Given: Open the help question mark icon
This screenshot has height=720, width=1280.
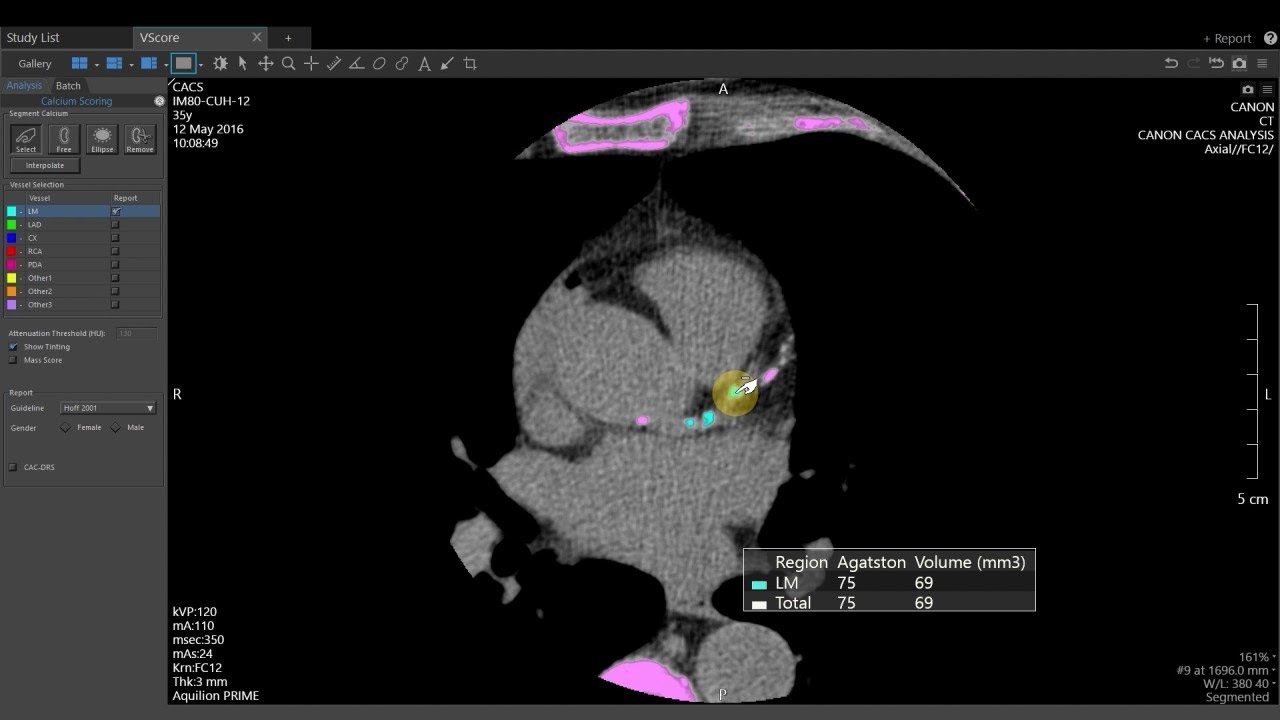Looking at the screenshot, I should 1270,38.
